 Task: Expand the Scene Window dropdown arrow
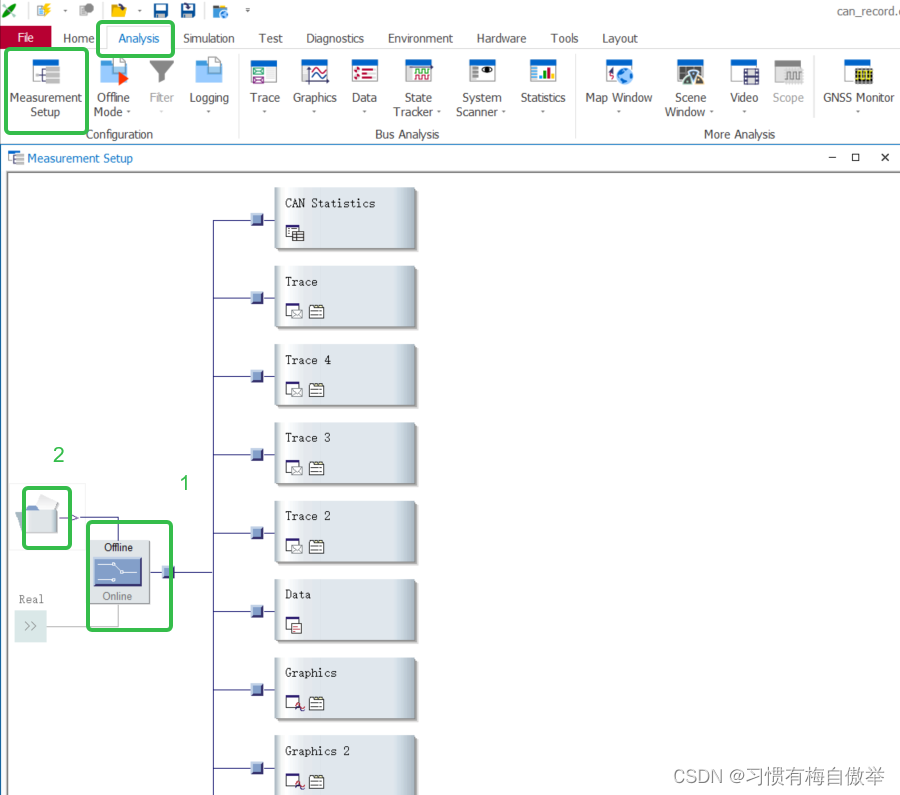pos(712,113)
